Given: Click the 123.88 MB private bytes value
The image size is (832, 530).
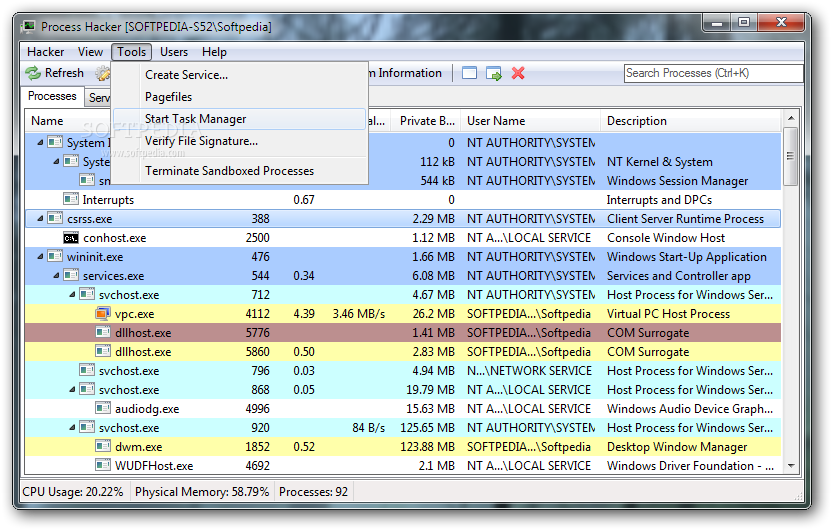Looking at the screenshot, I should [x=427, y=447].
